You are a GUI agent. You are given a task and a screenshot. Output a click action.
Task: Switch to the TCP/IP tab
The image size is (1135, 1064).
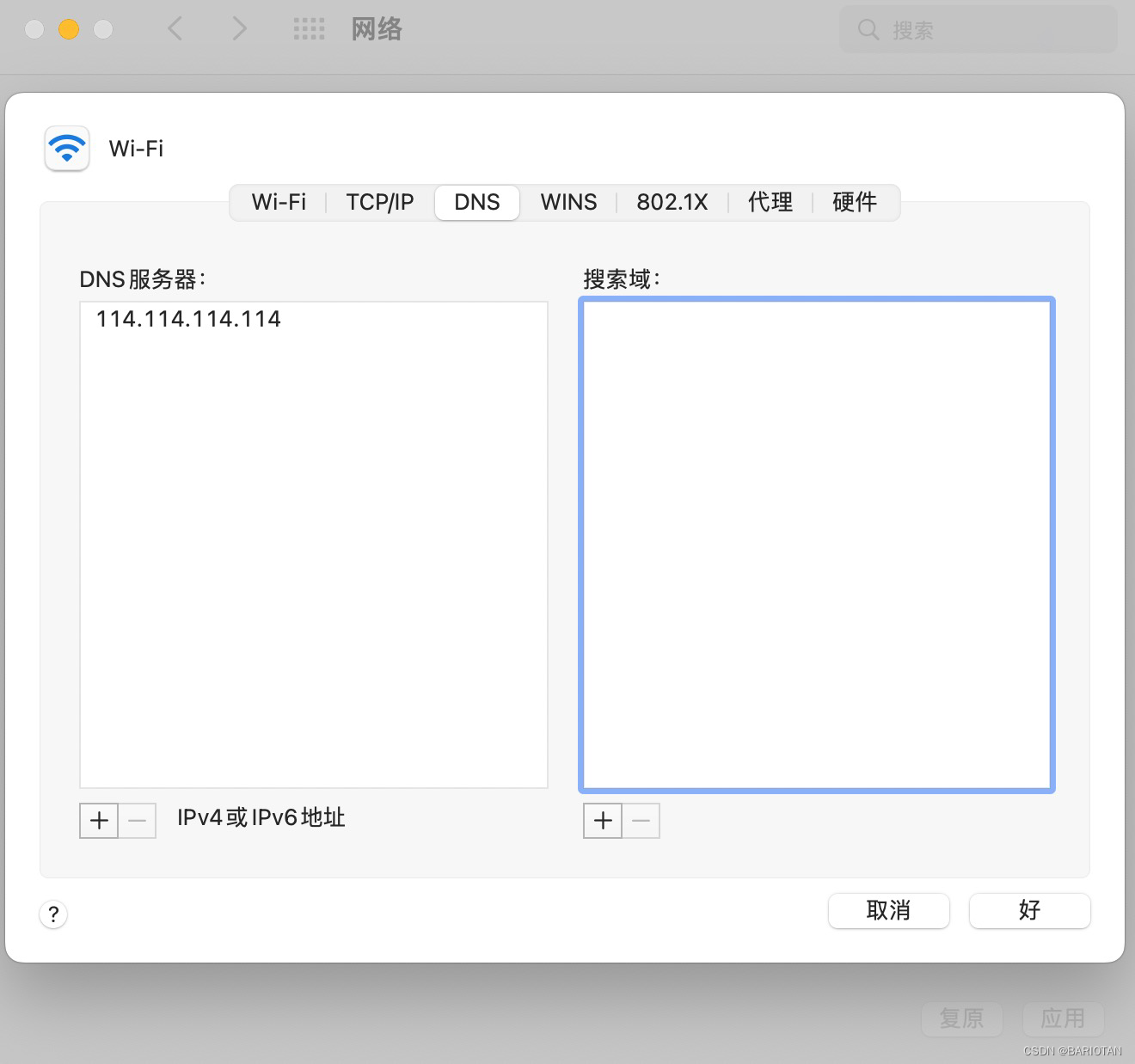[x=380, y=202]
